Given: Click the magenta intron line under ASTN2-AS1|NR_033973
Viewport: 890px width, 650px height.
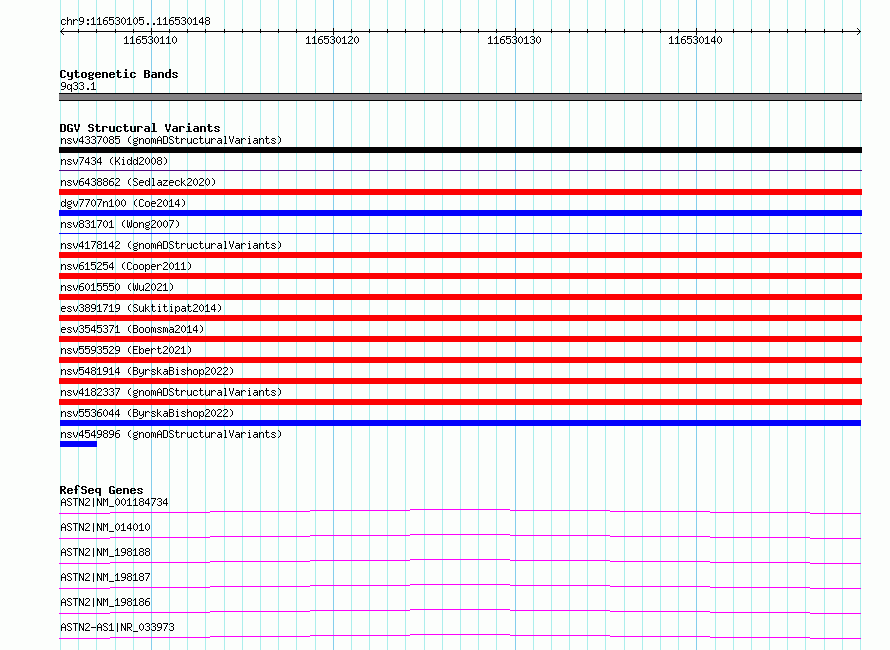Looking at the screenshot, I should point(460,636).
